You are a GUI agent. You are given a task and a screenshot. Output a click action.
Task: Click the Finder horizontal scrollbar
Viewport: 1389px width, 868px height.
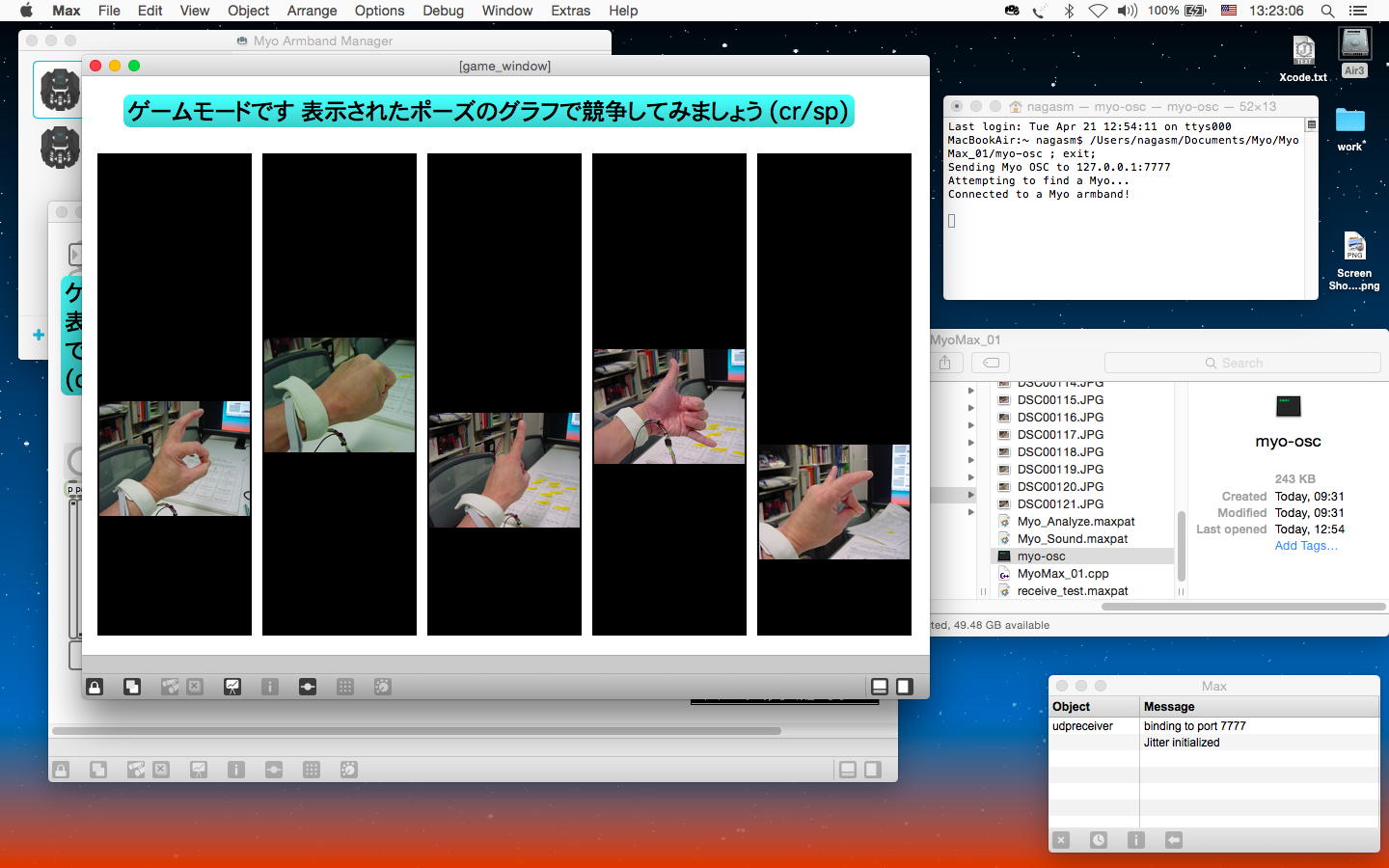tap(1242, 607)
